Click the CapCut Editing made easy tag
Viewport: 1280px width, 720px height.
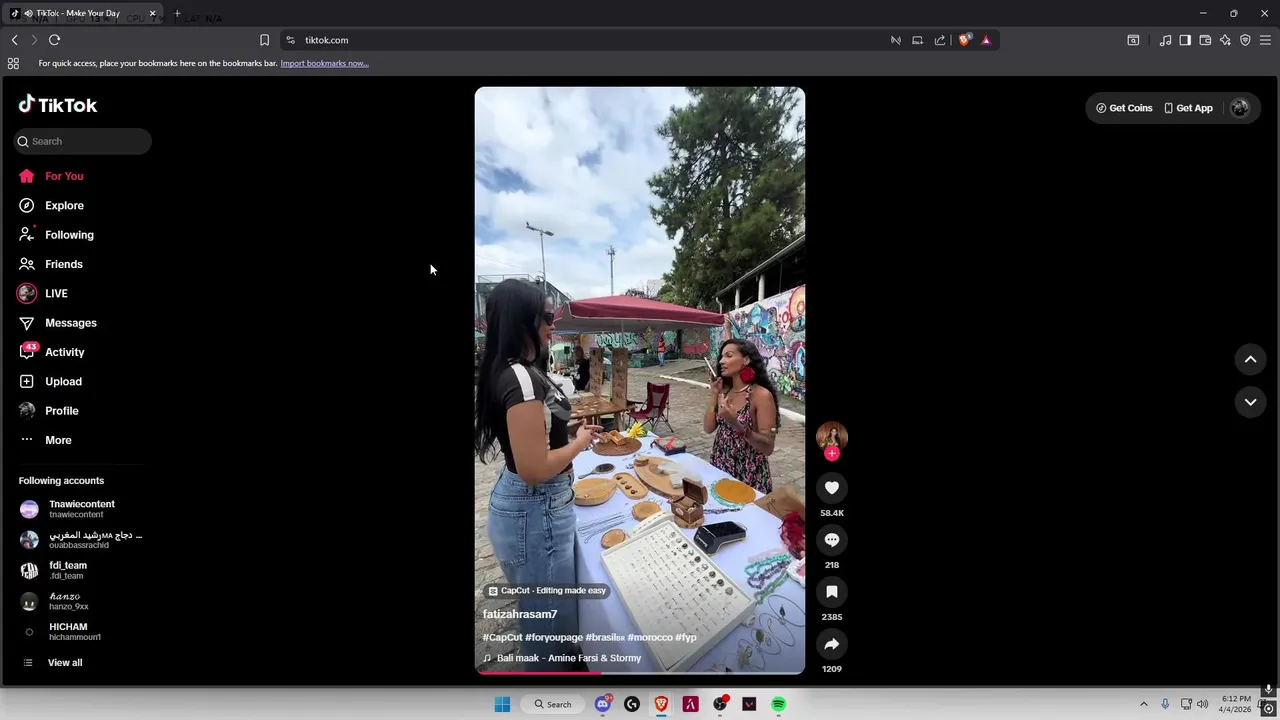[x=547, y=591]
